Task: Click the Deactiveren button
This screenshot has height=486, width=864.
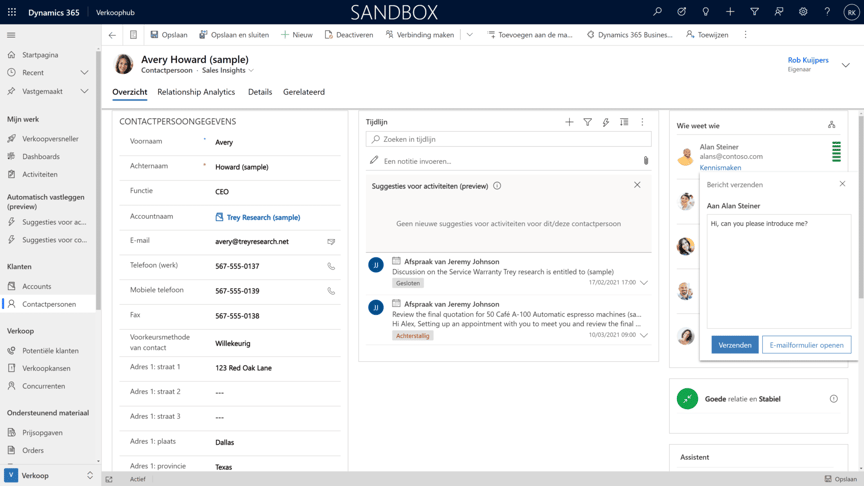Action: click(349, 35)
